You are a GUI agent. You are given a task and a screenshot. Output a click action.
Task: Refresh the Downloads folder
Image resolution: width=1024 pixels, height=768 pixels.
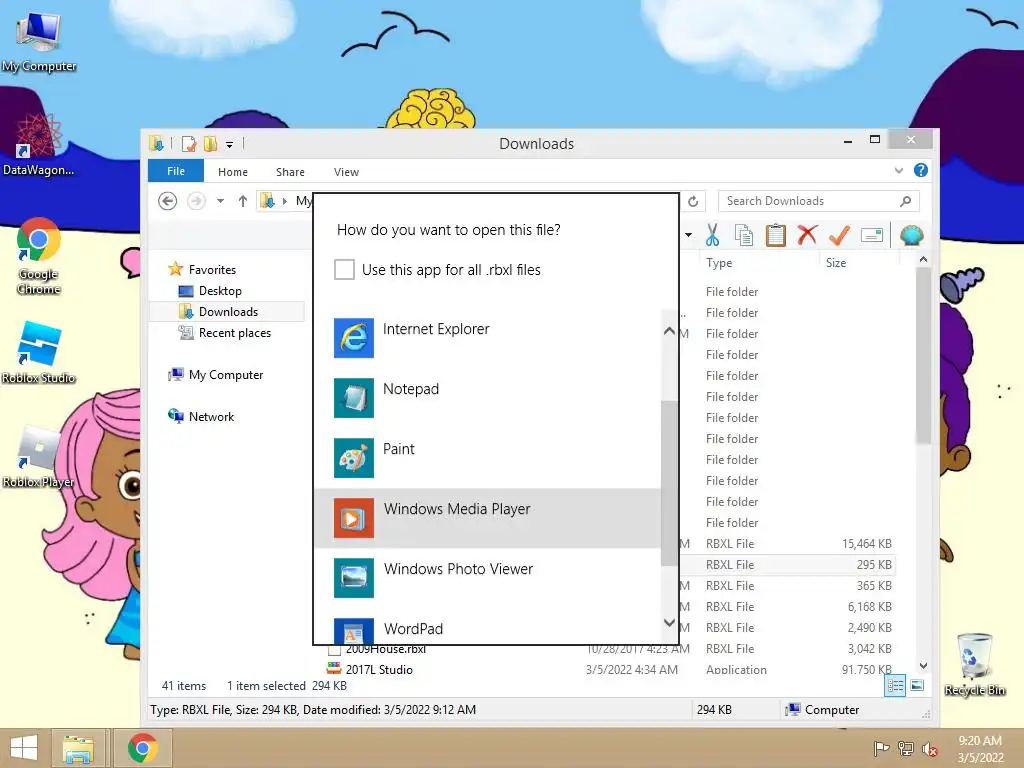pyautogui.click(x=694, y=201)
